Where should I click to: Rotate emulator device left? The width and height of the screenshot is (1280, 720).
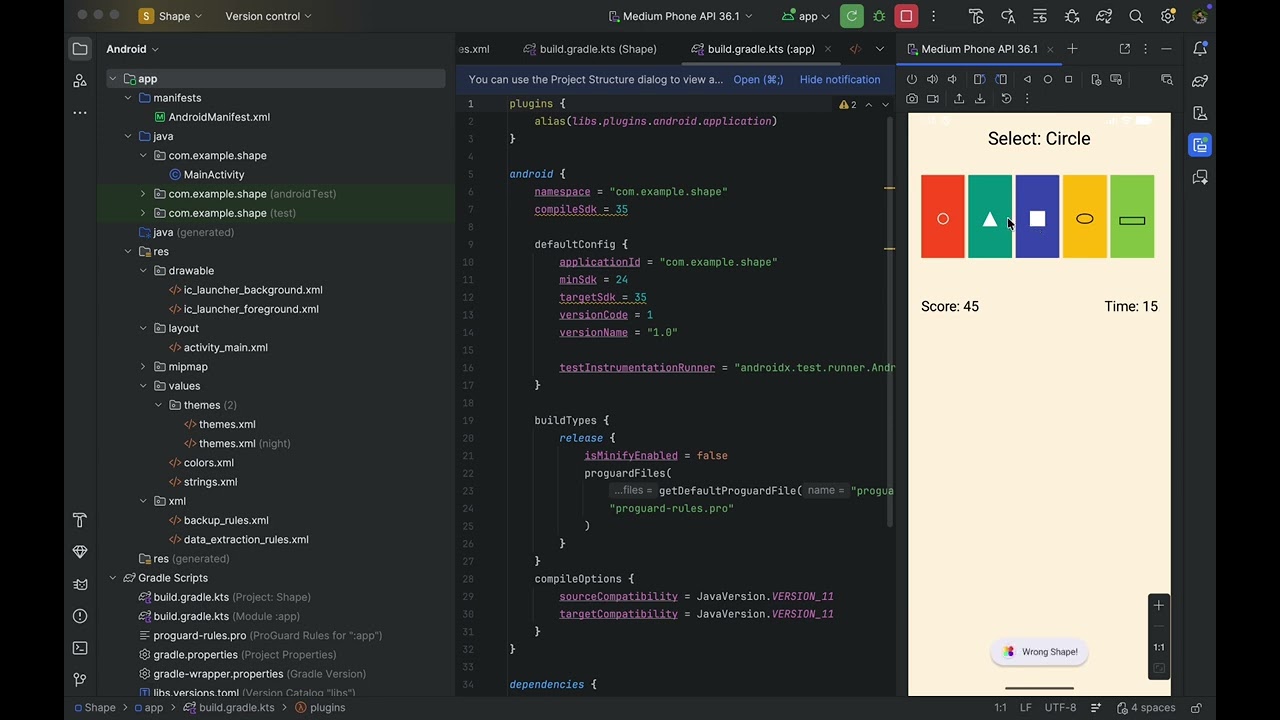(979, 79)
